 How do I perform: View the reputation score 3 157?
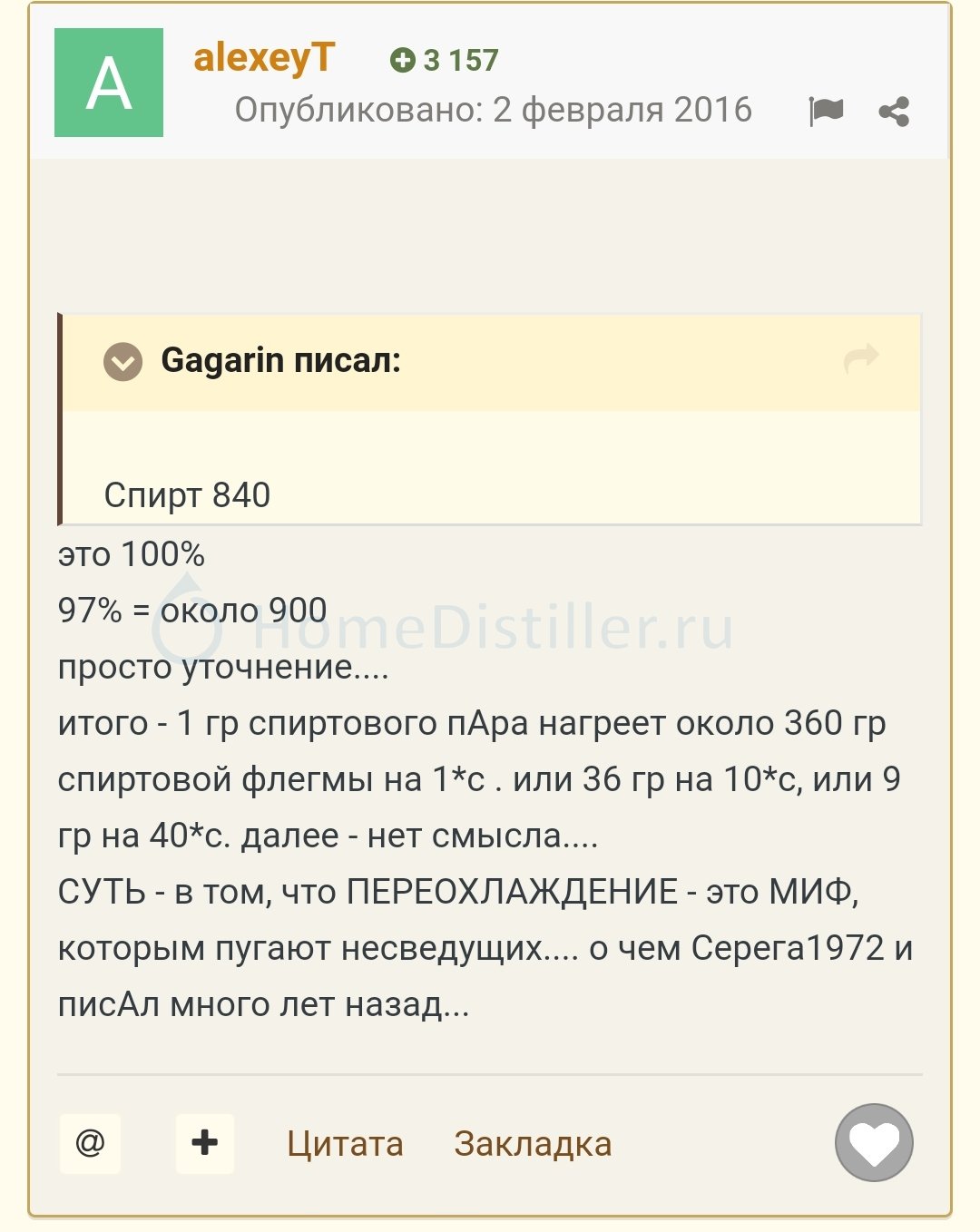[x=445, y=60]
